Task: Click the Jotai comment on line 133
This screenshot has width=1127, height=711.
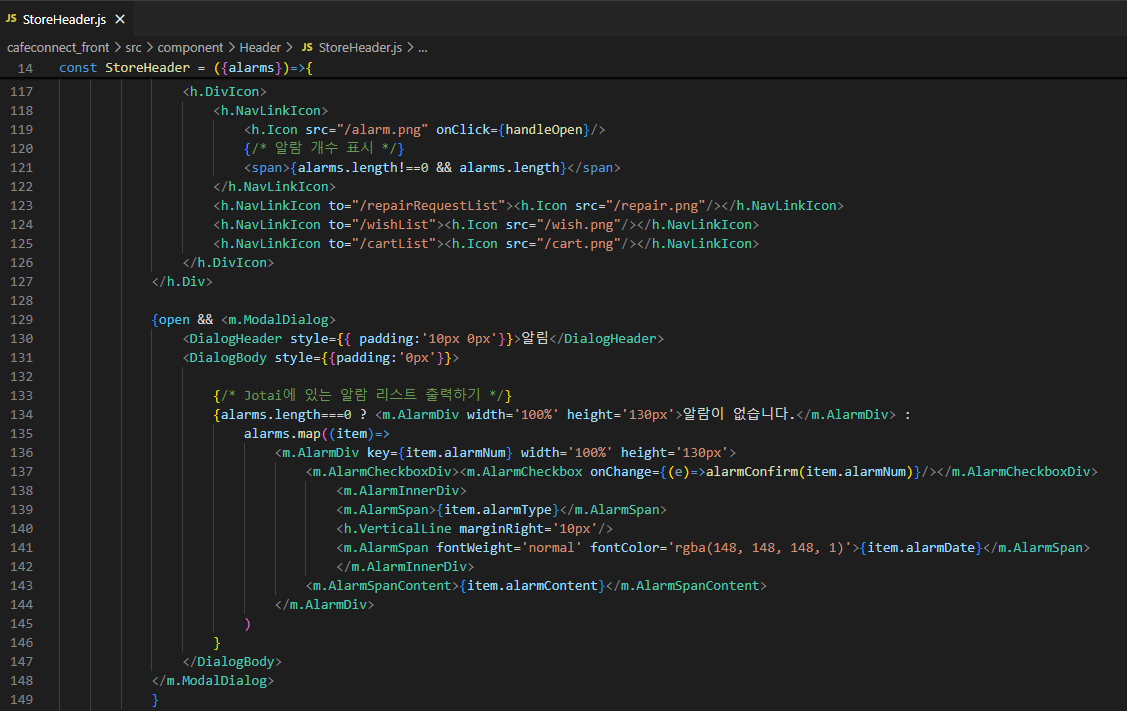Action: click(x=363, y=395)
